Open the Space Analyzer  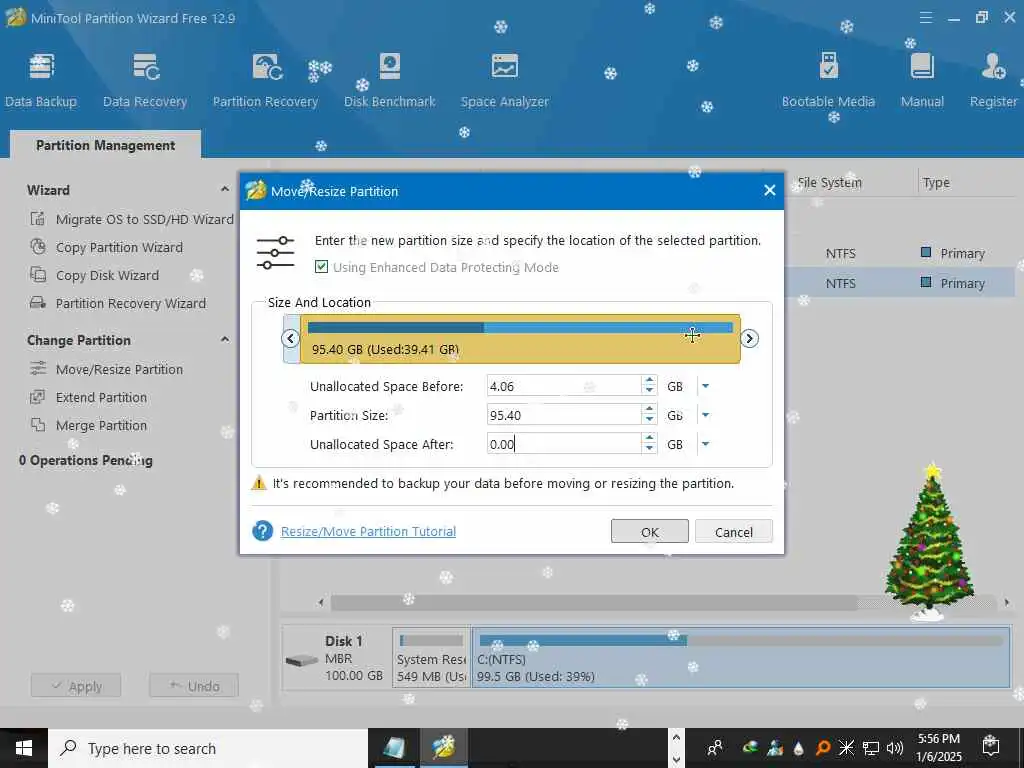pyautogui.click(x=505, y=81)
